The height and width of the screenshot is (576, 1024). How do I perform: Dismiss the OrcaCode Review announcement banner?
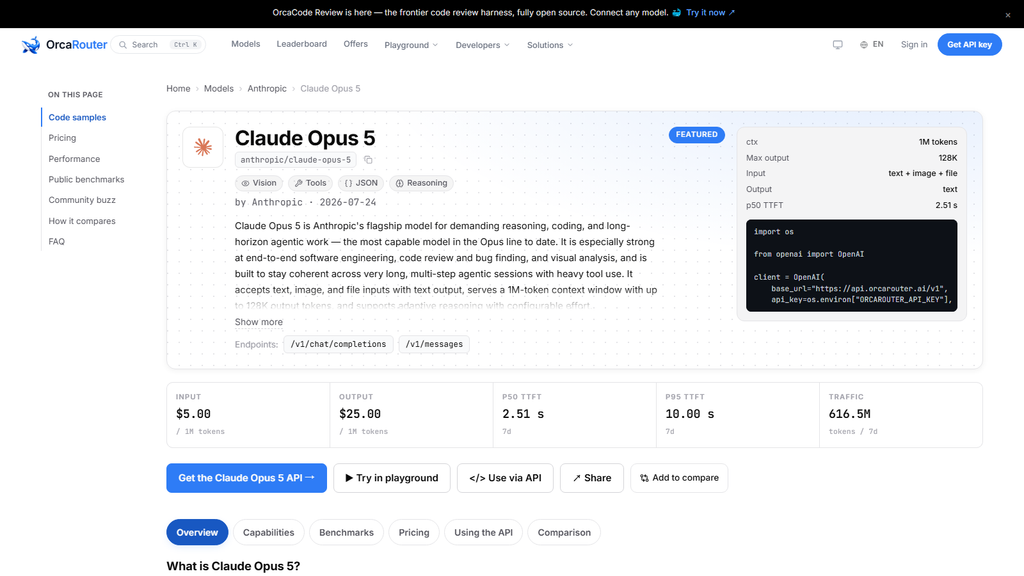click(1008, 15)
